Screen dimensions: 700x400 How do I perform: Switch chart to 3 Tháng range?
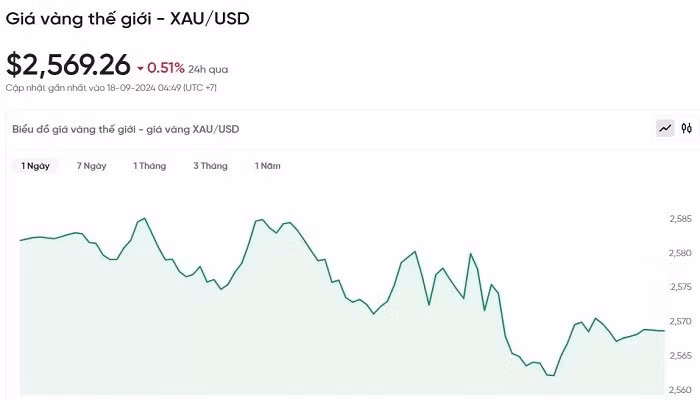pos(210,166)
